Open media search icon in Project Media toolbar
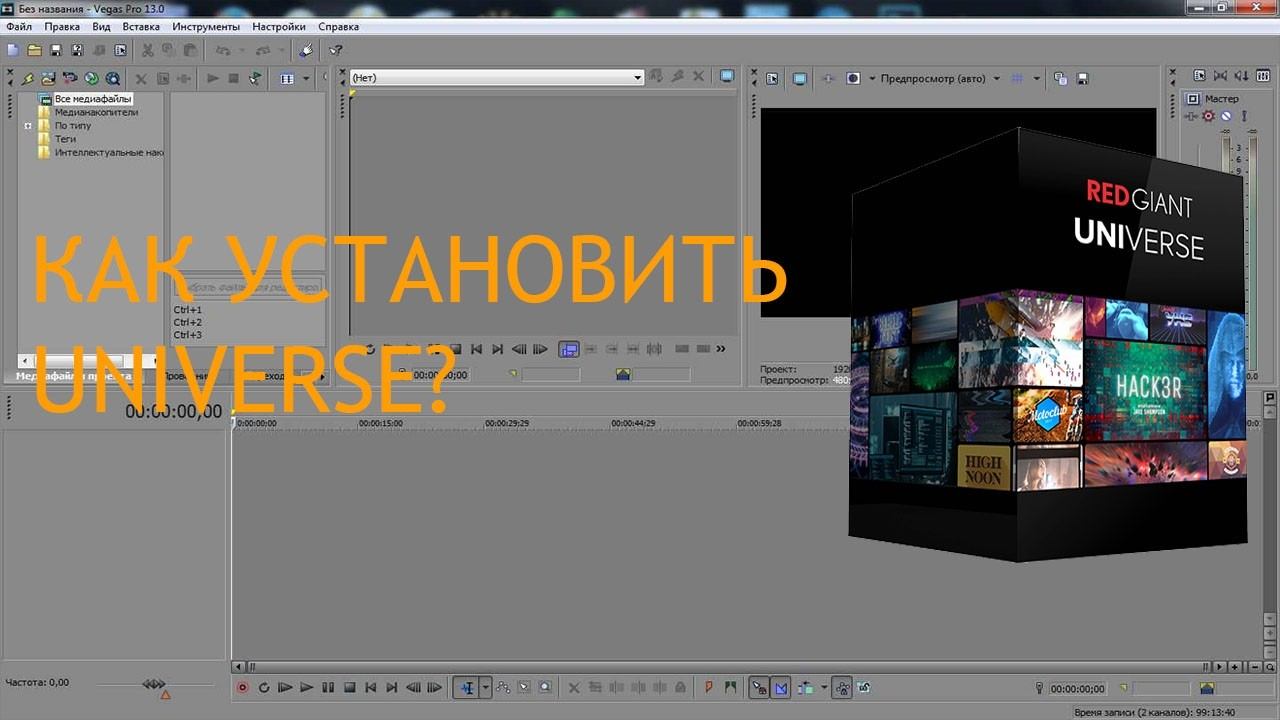 point(113,78)
